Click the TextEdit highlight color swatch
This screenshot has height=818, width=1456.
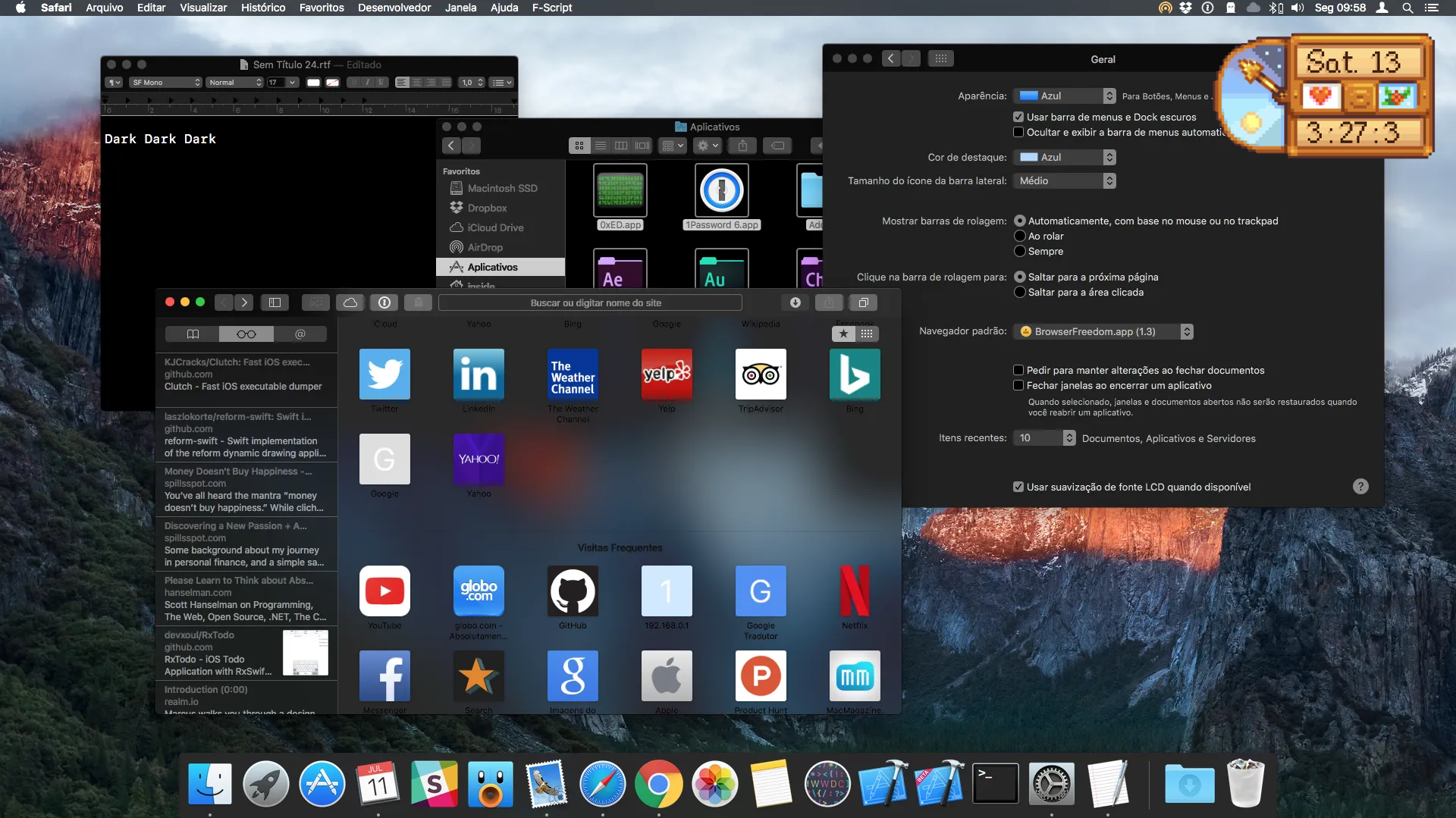[332, 82]
